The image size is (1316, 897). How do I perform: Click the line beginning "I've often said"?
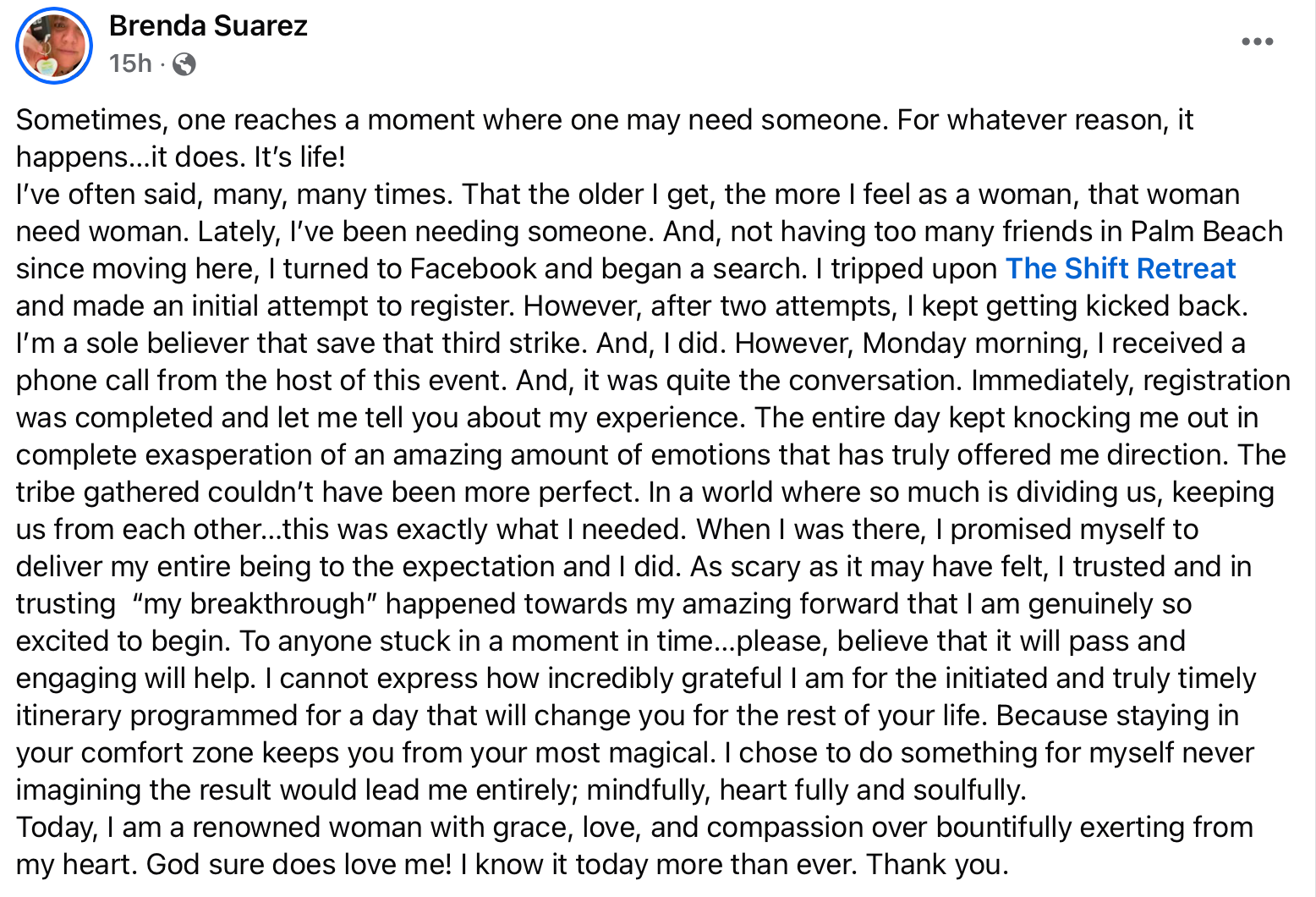click(x=628, y=195)
